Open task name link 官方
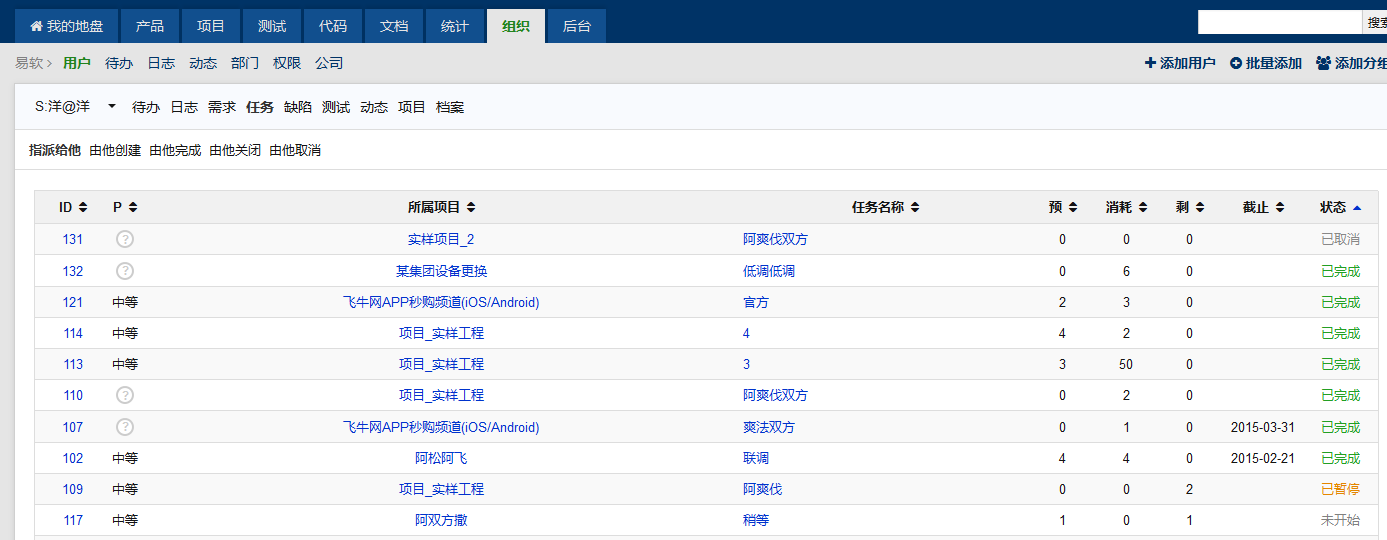This screenshot has height=540, width=1387. coord(756,302)
